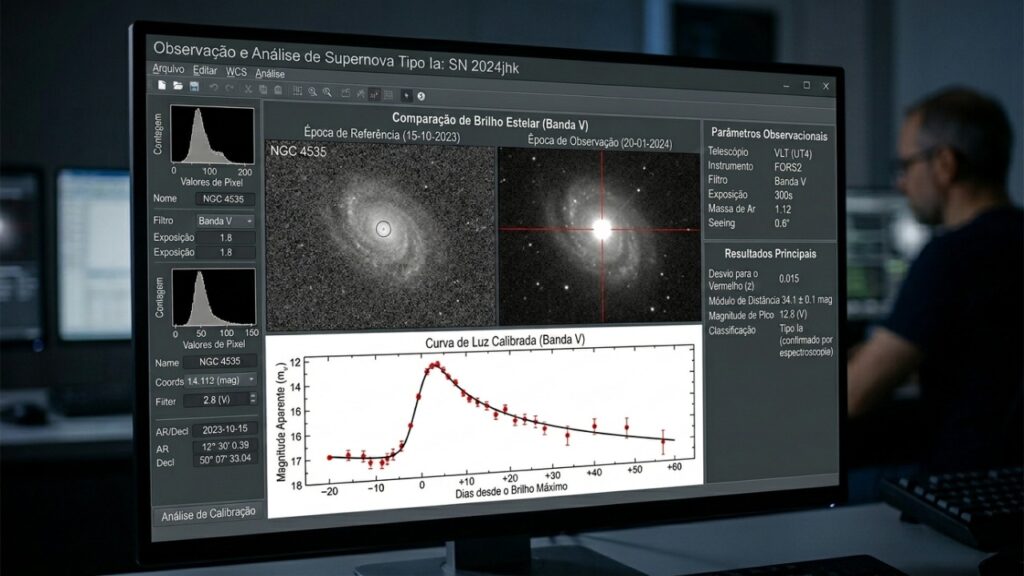Click the picker tool icon before the dark toolbar button

360,93
